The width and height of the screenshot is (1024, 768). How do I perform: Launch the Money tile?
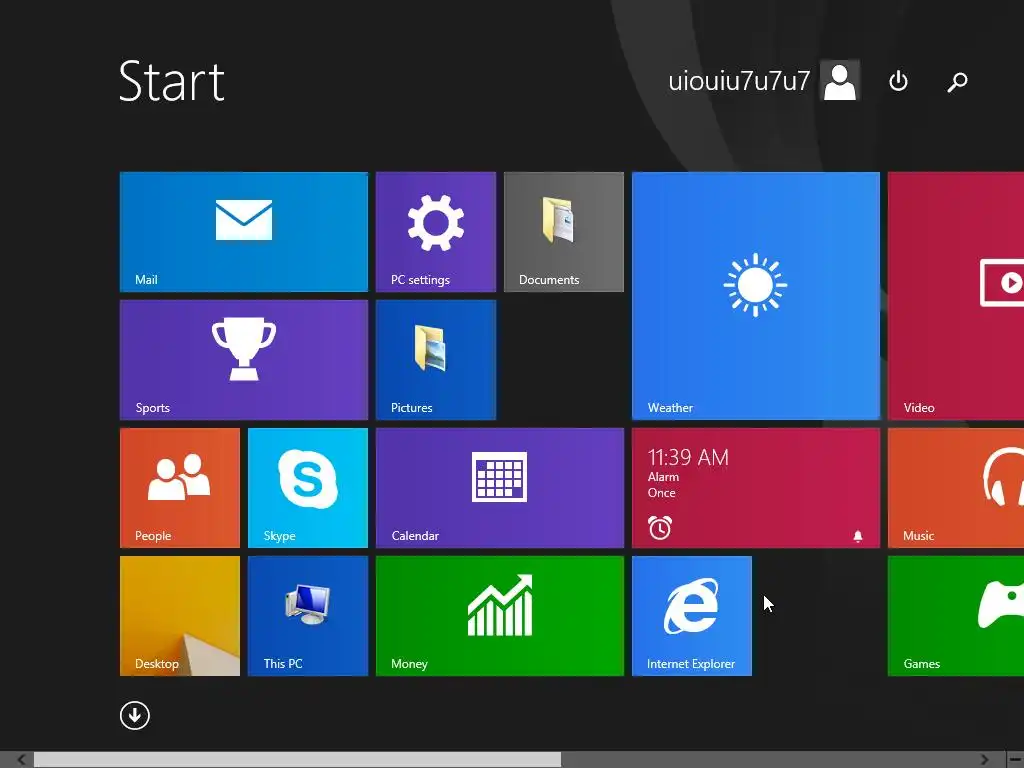pos(500,616)
